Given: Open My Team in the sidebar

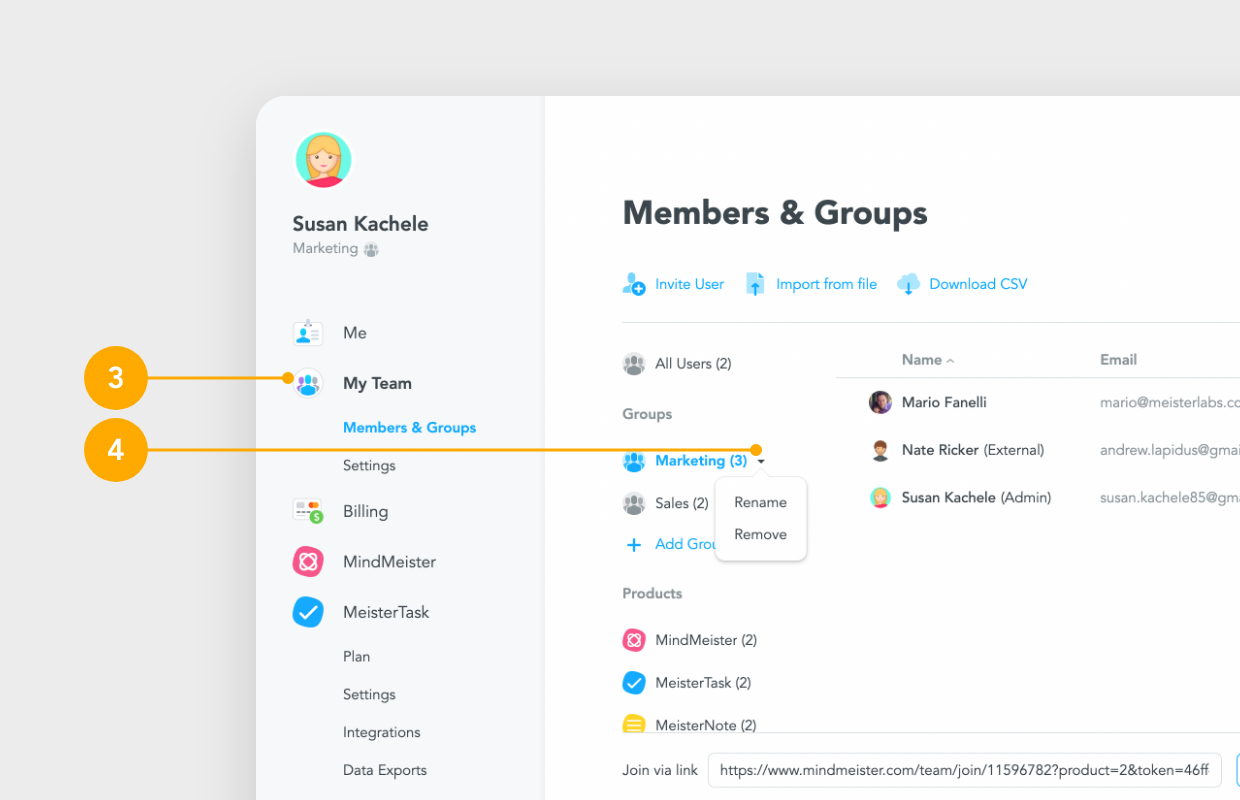Looking at the screenshot, I should [377, 383].
